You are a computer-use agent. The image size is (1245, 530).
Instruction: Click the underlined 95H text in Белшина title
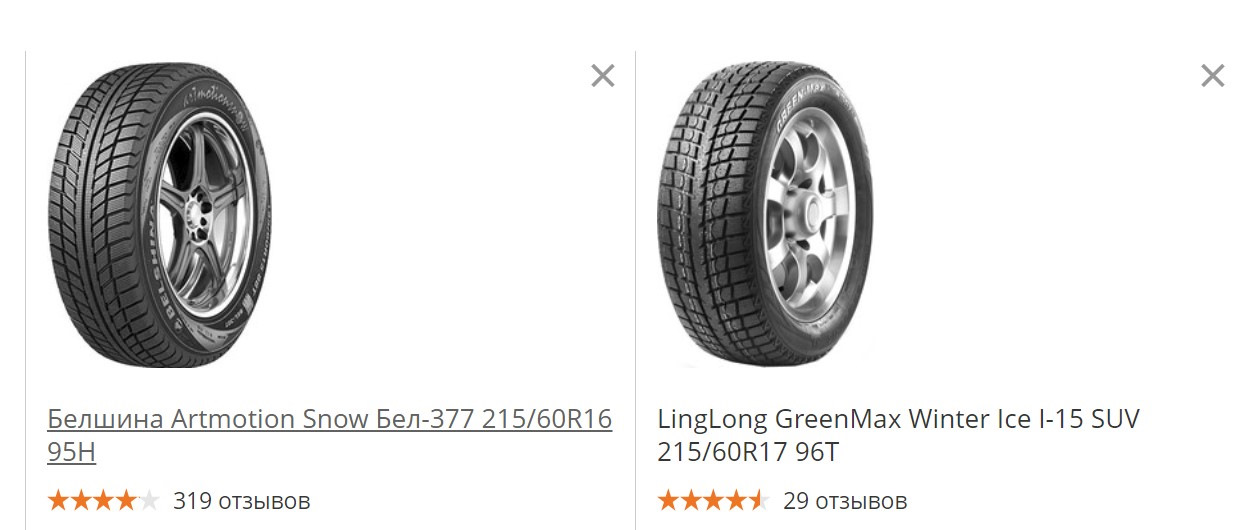[71, 452]
